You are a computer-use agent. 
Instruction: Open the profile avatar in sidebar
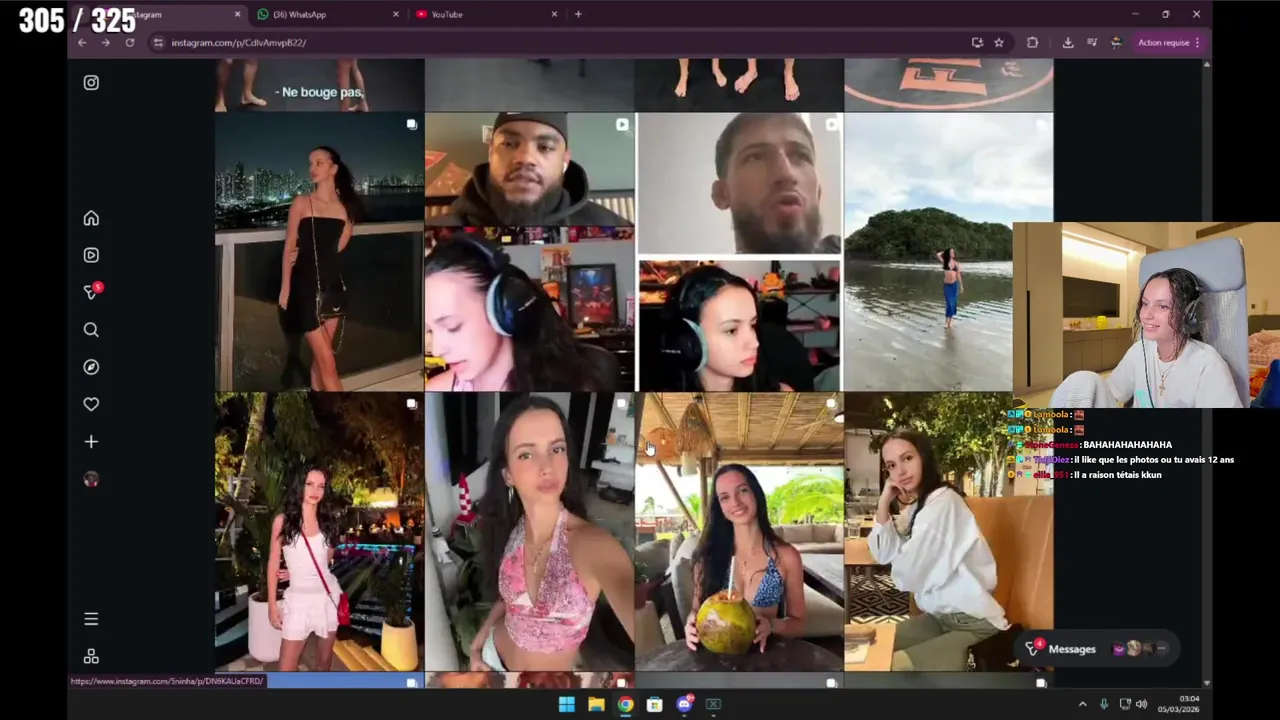[x=91, y=479]
